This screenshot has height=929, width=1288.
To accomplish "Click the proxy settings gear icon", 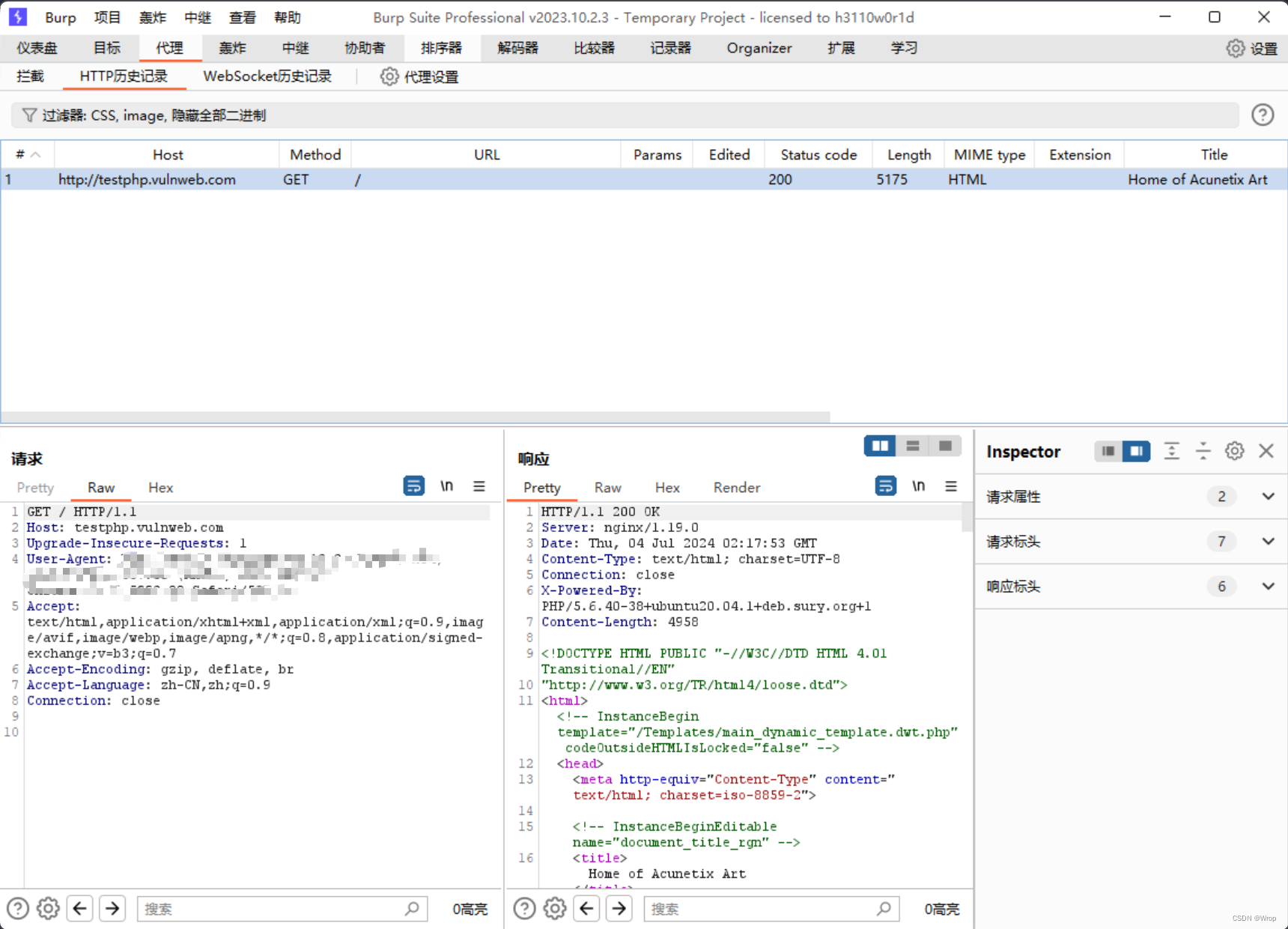I will click(389, 76).
